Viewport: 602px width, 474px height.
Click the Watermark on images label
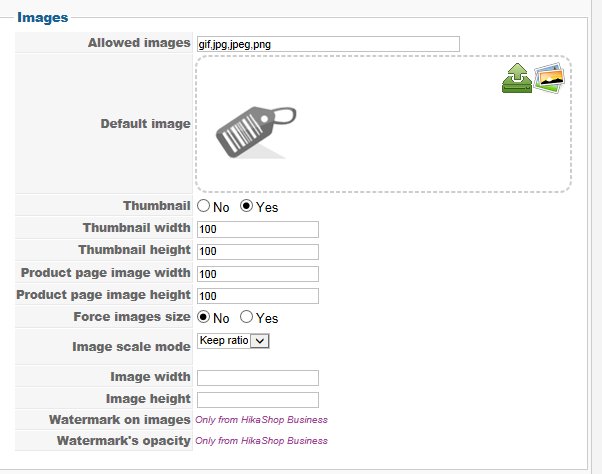(120, 420)
